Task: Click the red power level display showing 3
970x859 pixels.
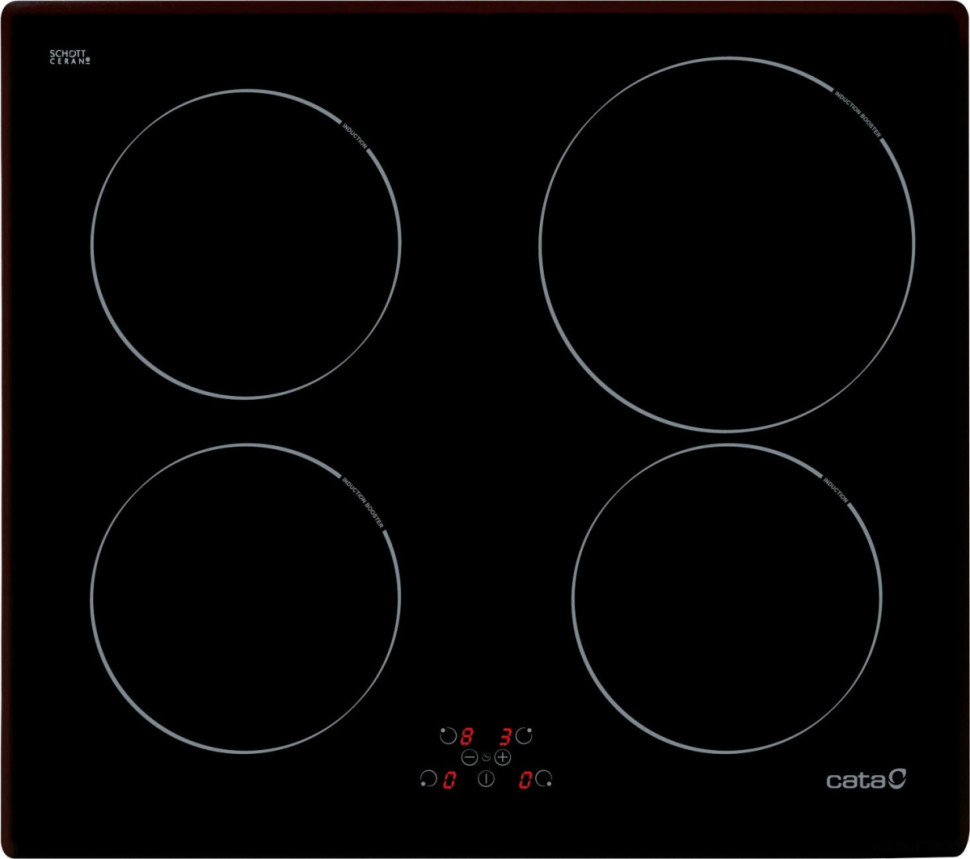Action: point(505,737)
